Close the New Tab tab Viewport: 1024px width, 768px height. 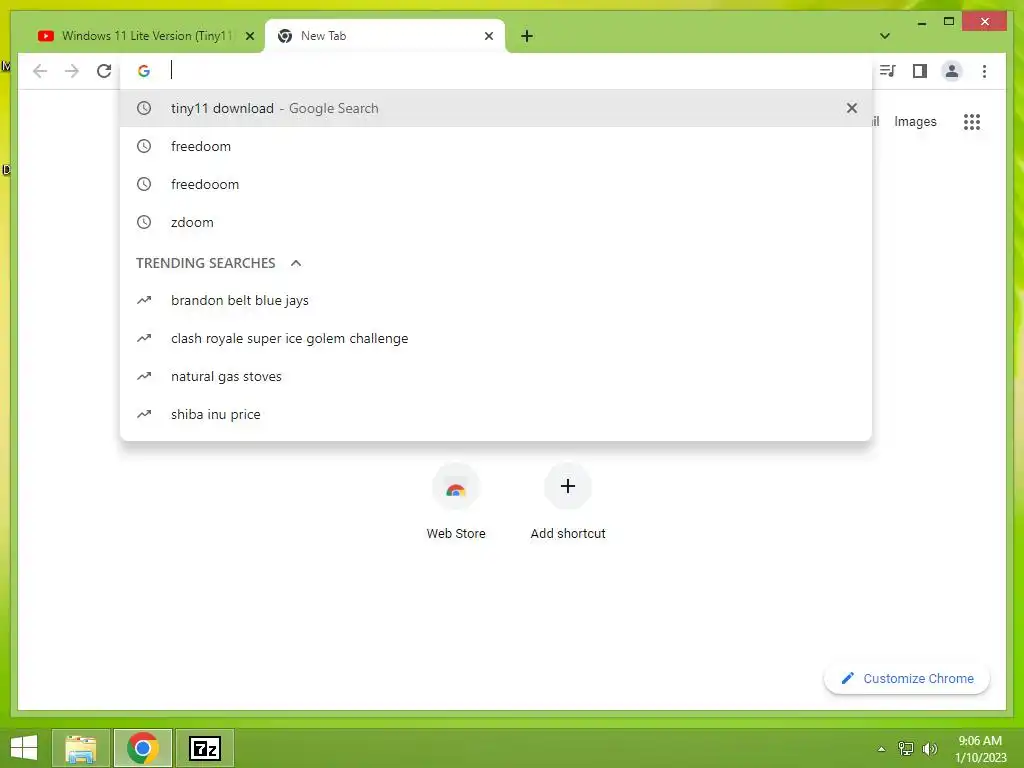[x=488, y=36]
